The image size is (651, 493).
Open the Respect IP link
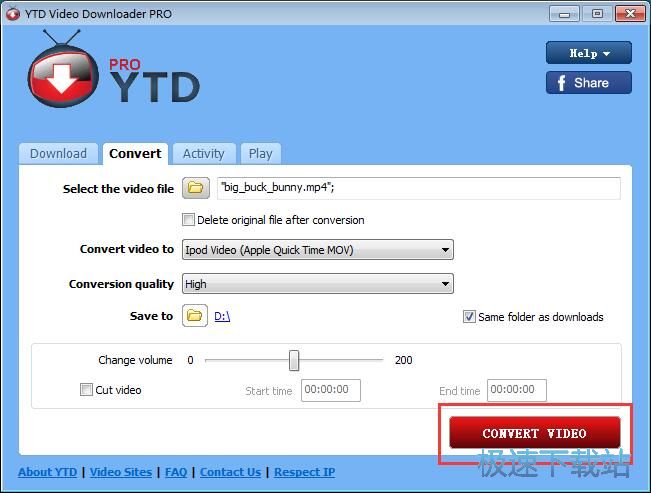coord(305,472)
